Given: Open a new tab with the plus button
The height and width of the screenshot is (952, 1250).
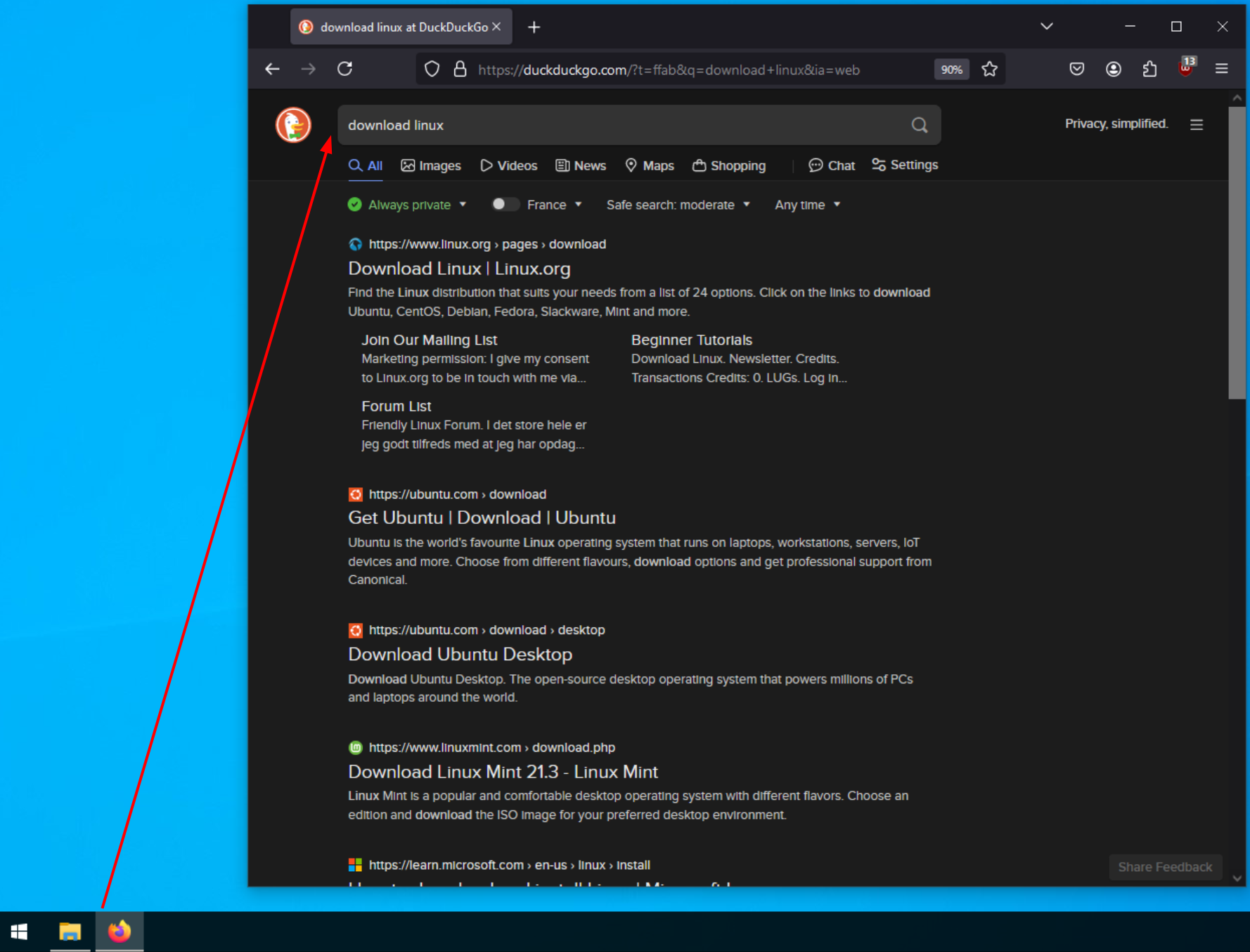Looking at the screenshot, I should [534, 27].
